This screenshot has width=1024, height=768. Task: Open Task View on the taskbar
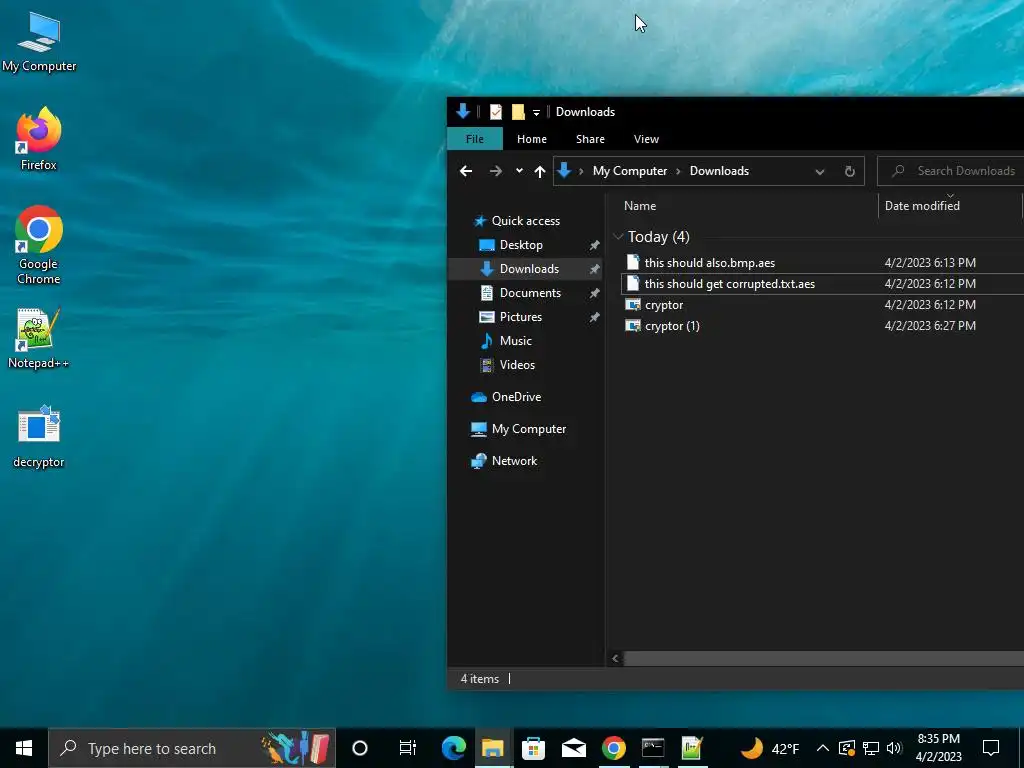408,748
